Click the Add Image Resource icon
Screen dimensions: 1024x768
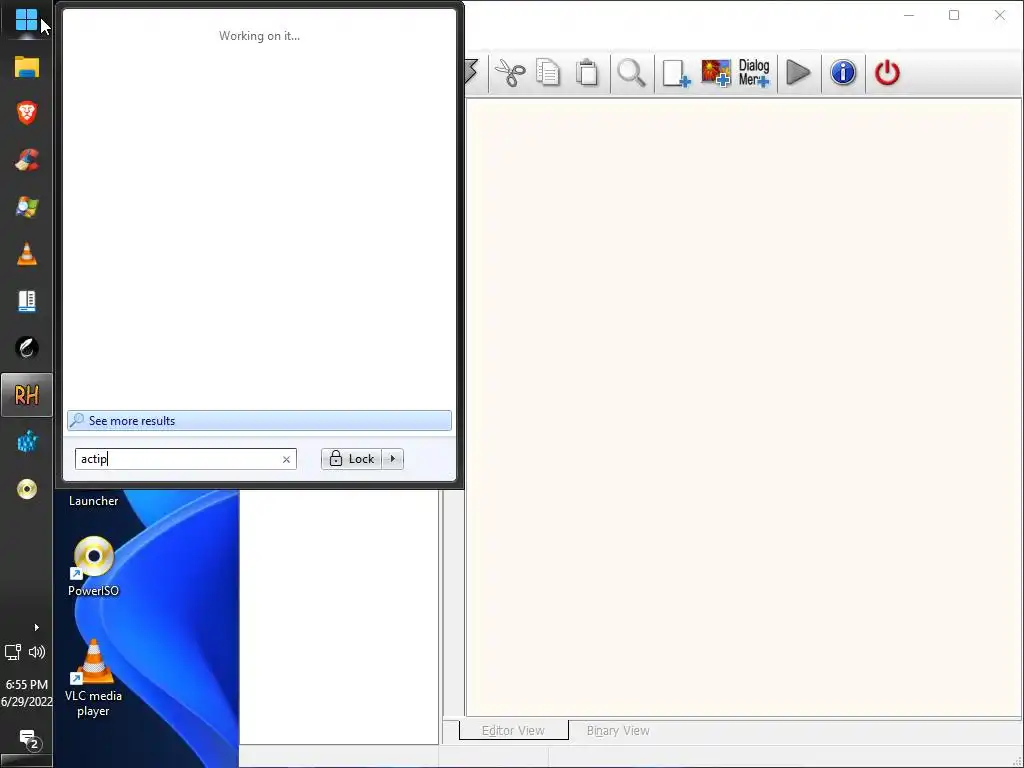(716, 72)
